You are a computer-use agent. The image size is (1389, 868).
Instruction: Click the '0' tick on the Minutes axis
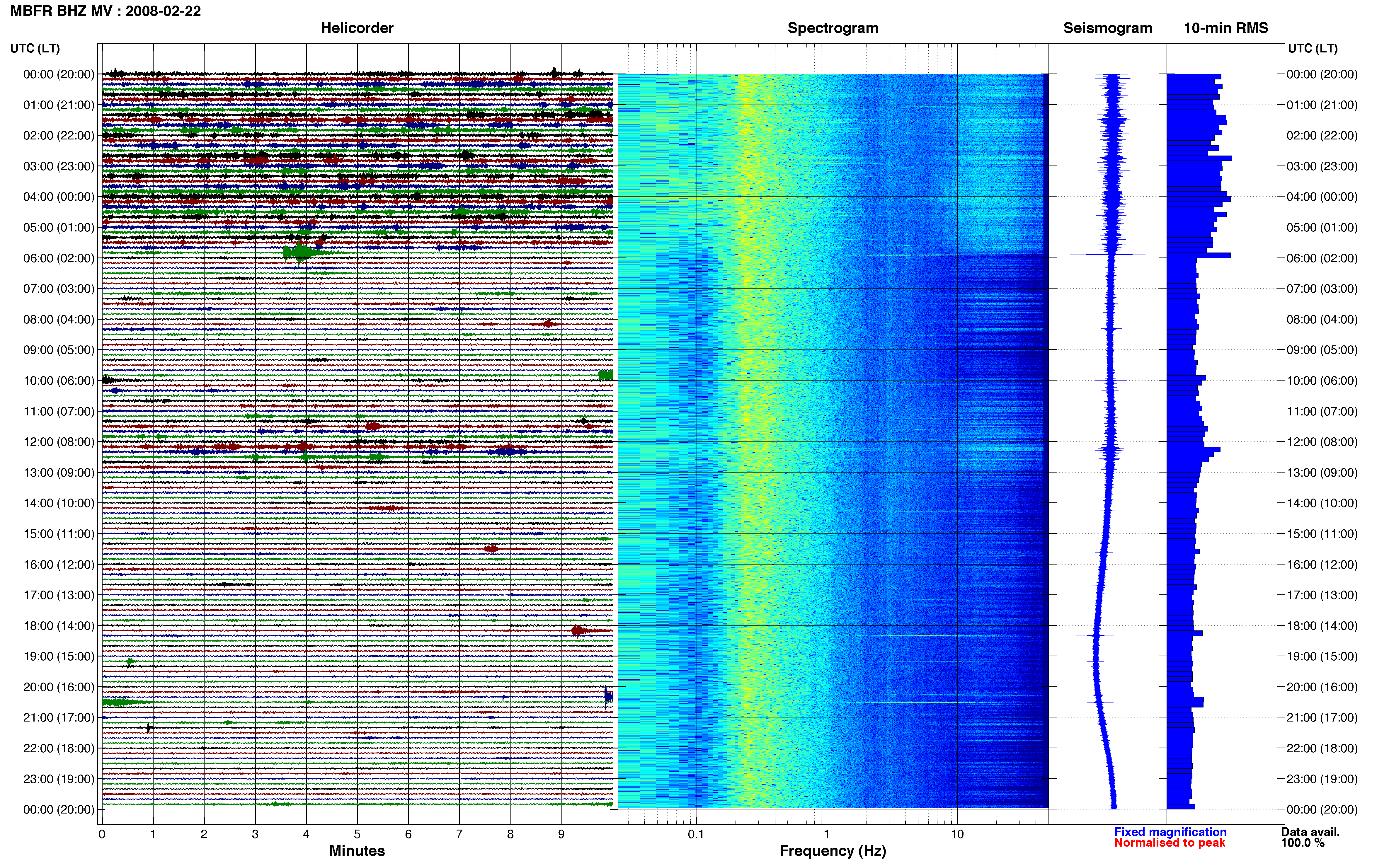click(x=102, y=834)
